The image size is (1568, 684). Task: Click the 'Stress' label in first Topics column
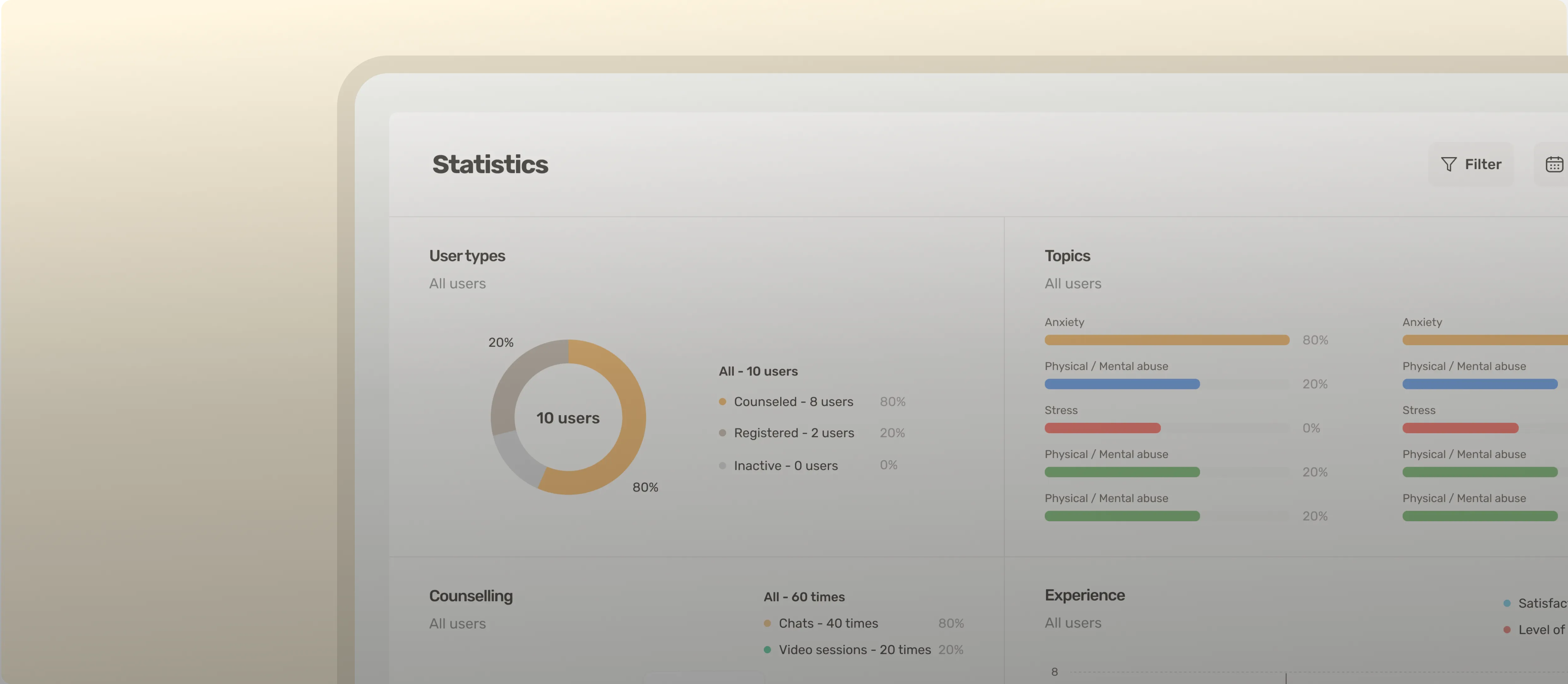[1061, 410]
